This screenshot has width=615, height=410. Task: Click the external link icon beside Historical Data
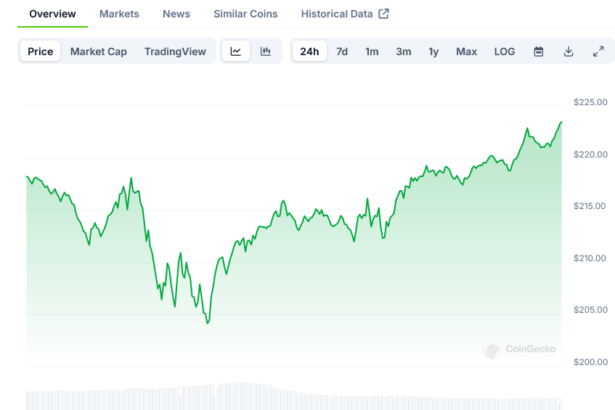point(384,14)
